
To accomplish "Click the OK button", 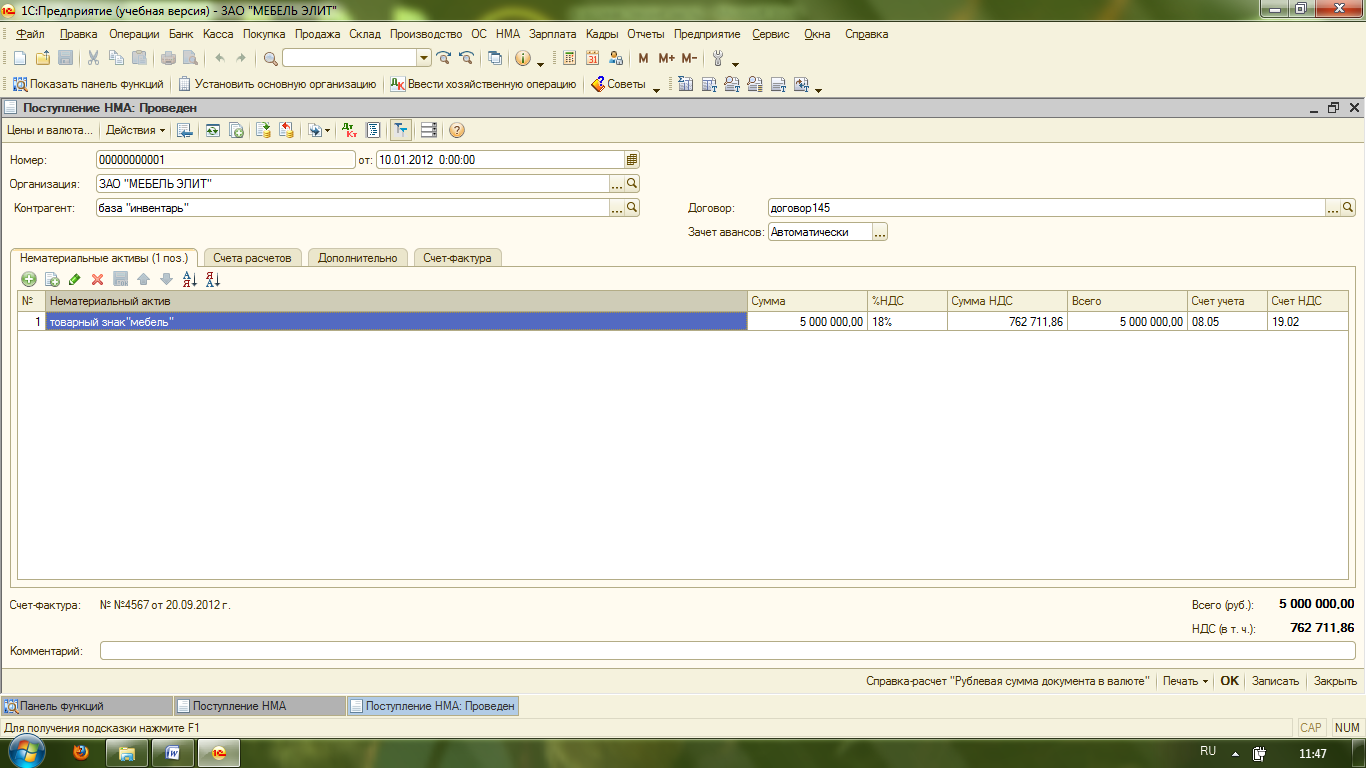I will (1229, 681).
